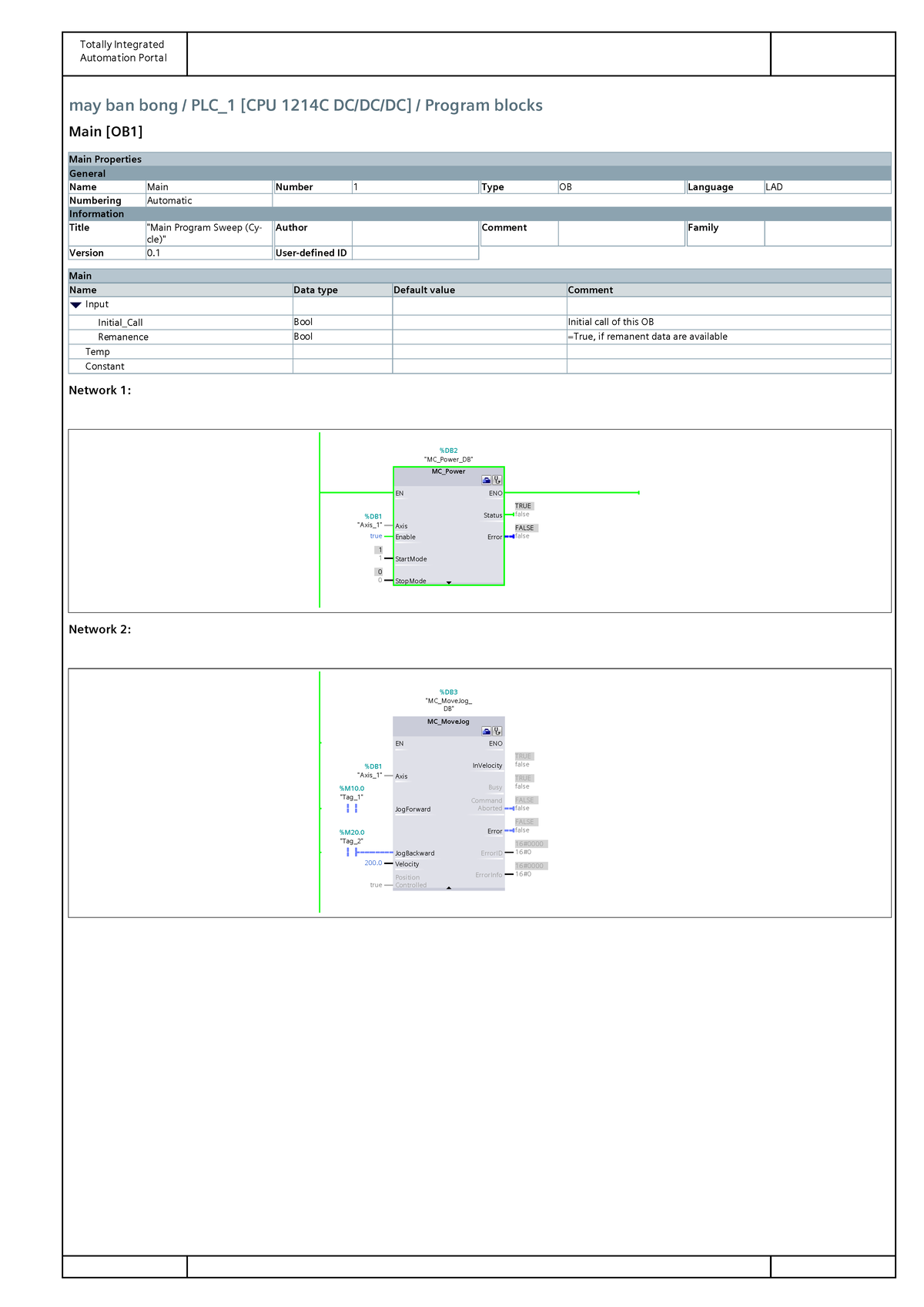The width and height of the screenshot is (924, 1307).
Task: Open diagnostics icon on MC_MoveJog block
Action: 497,731
